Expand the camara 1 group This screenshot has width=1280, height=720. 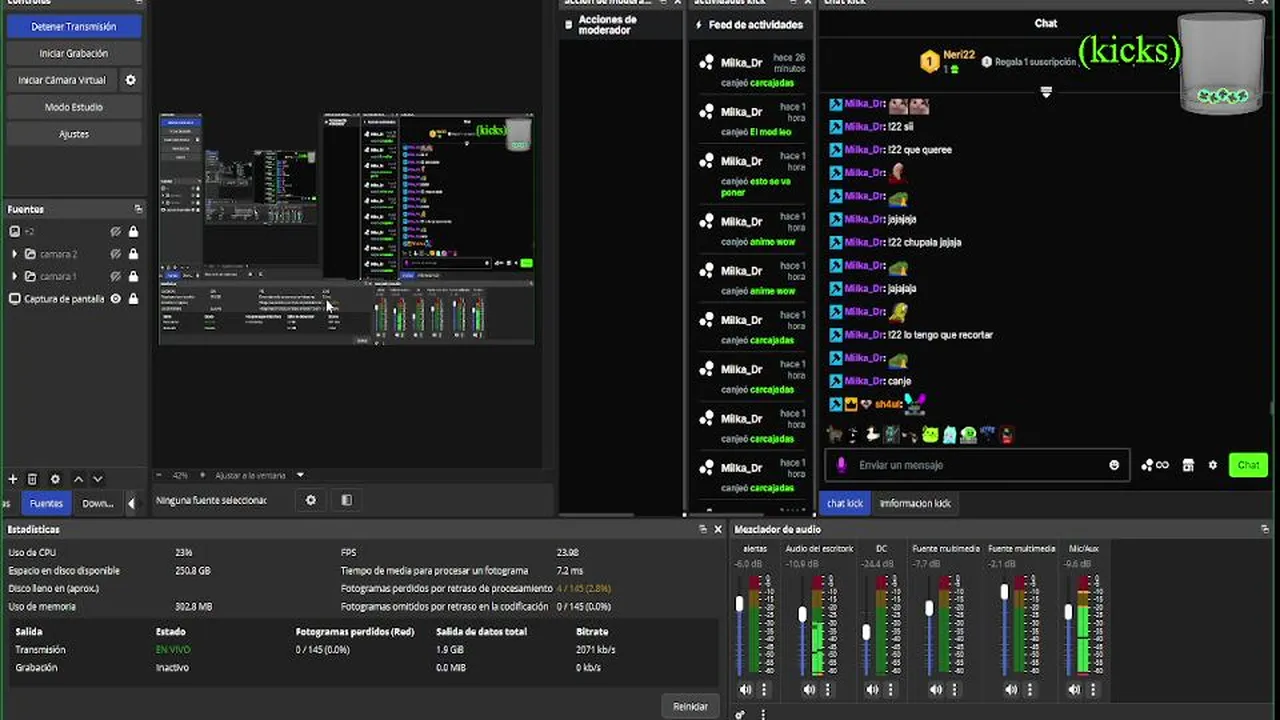pyautogui.click(x=14, y=276)
